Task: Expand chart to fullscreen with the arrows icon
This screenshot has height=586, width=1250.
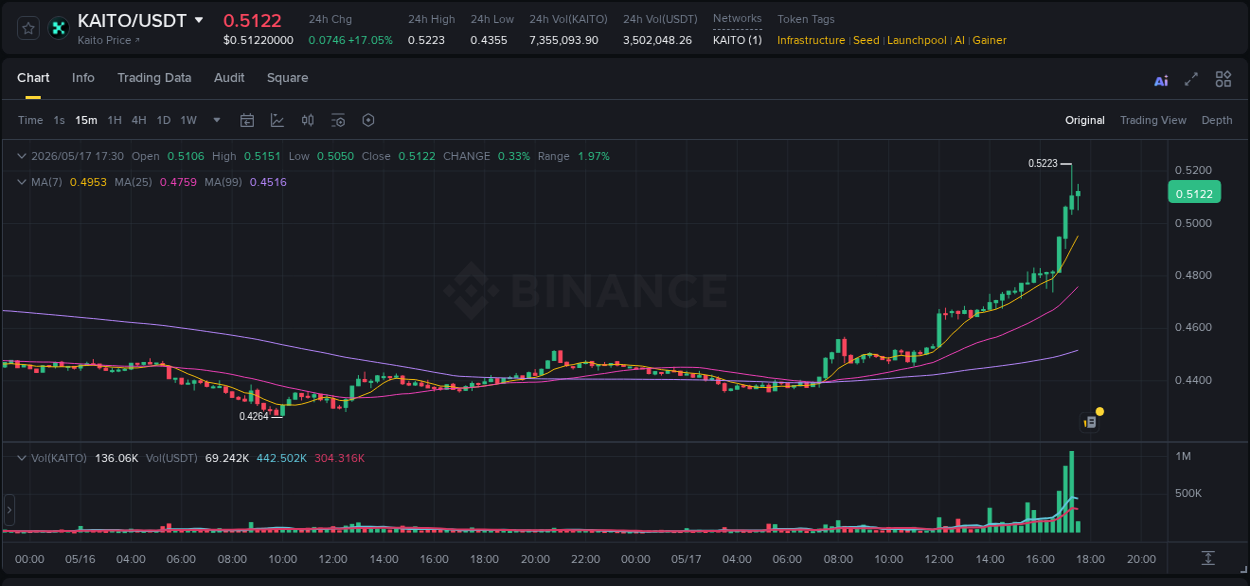Action: 1191,80
